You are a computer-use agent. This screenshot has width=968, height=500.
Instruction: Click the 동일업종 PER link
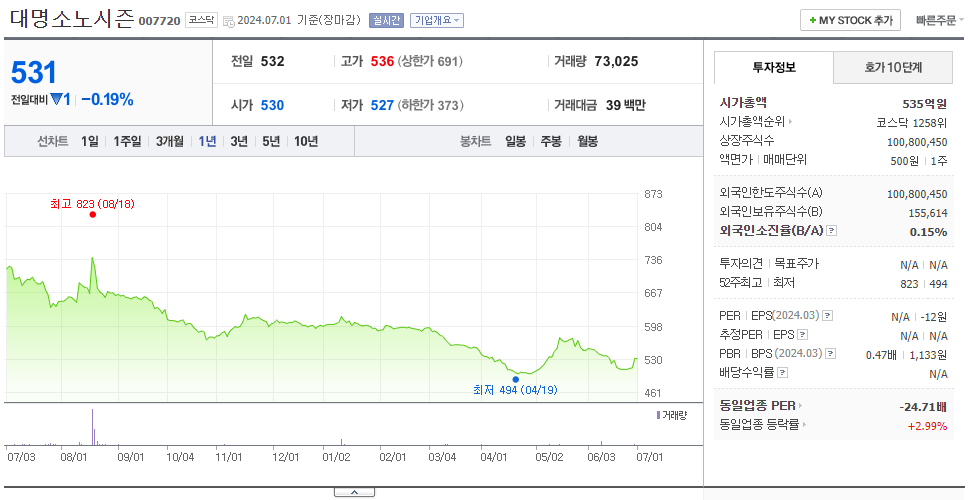click(x=757, y=406)
